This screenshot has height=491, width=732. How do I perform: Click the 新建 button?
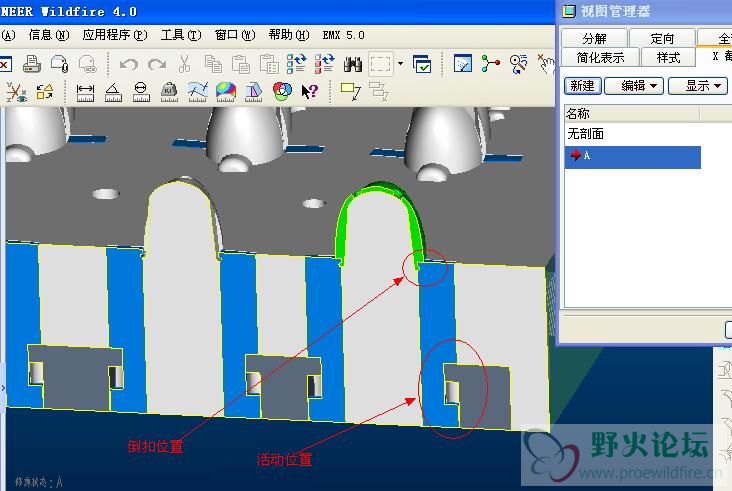pos(583,86)
